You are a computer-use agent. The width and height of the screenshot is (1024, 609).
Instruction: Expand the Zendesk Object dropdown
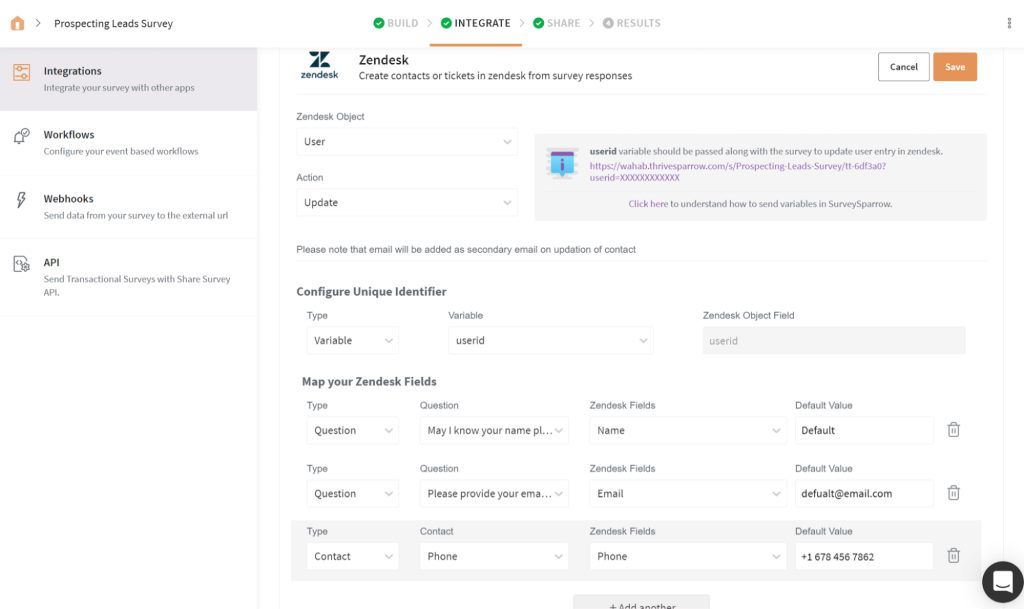[x=407, y=142]
